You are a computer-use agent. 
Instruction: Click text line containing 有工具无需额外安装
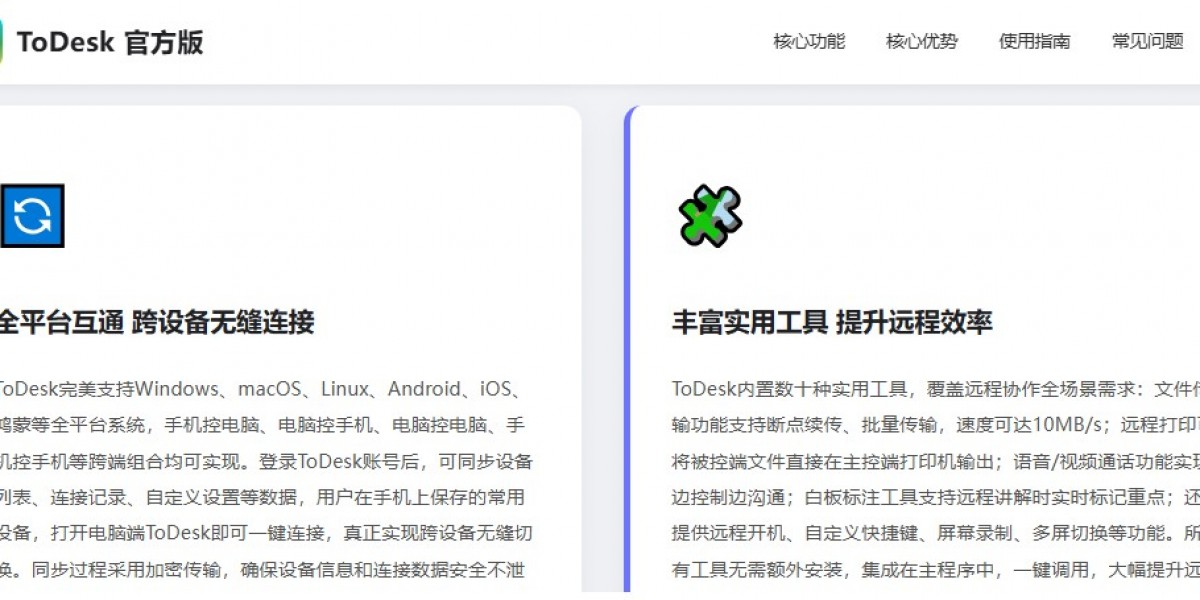click(x=936, y=570)
